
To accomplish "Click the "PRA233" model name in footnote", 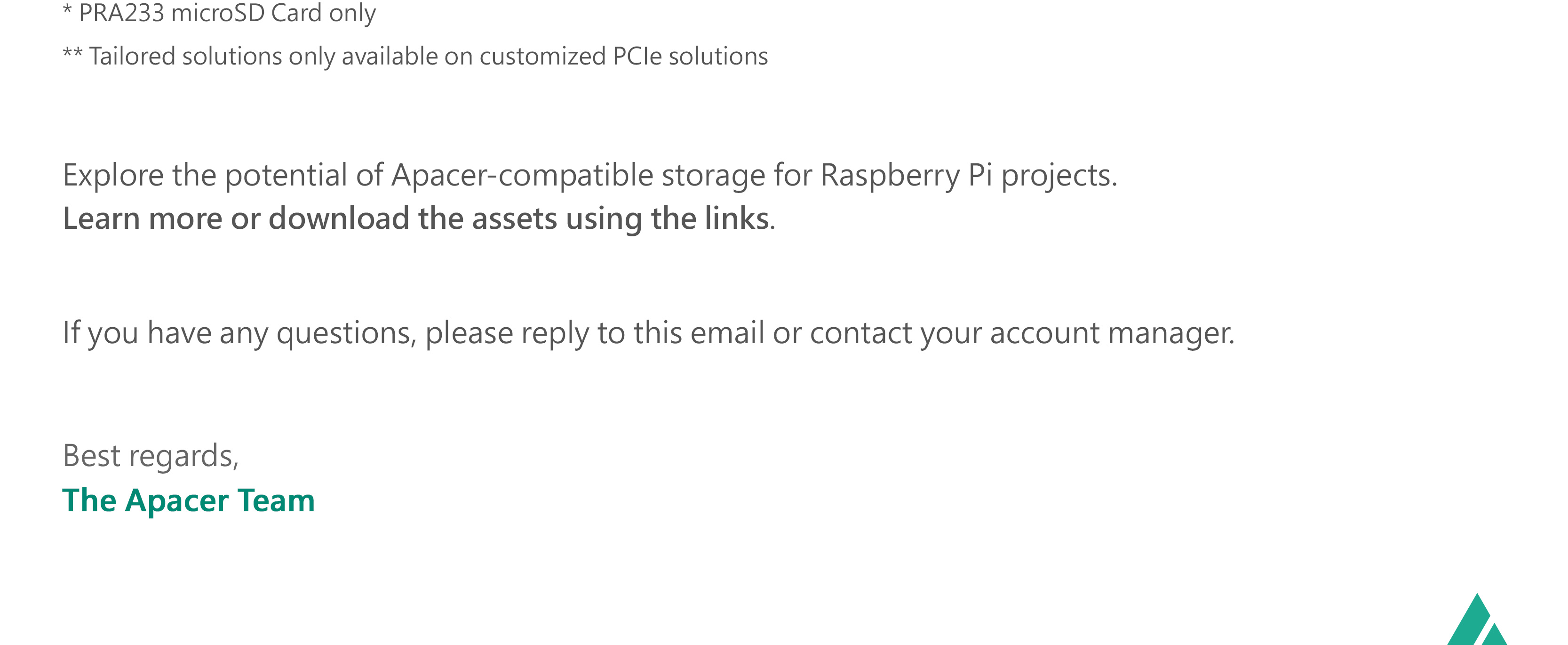I will (x=121, y=13).
